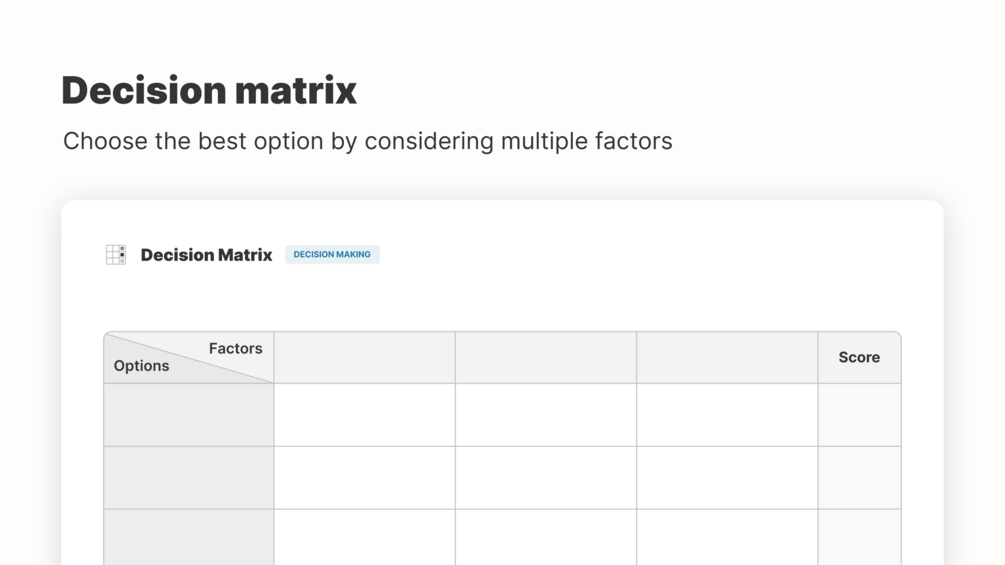Screen dimensions: 1005x565
Task: Select the second row's option name cell
Action: tap(189, 478)
